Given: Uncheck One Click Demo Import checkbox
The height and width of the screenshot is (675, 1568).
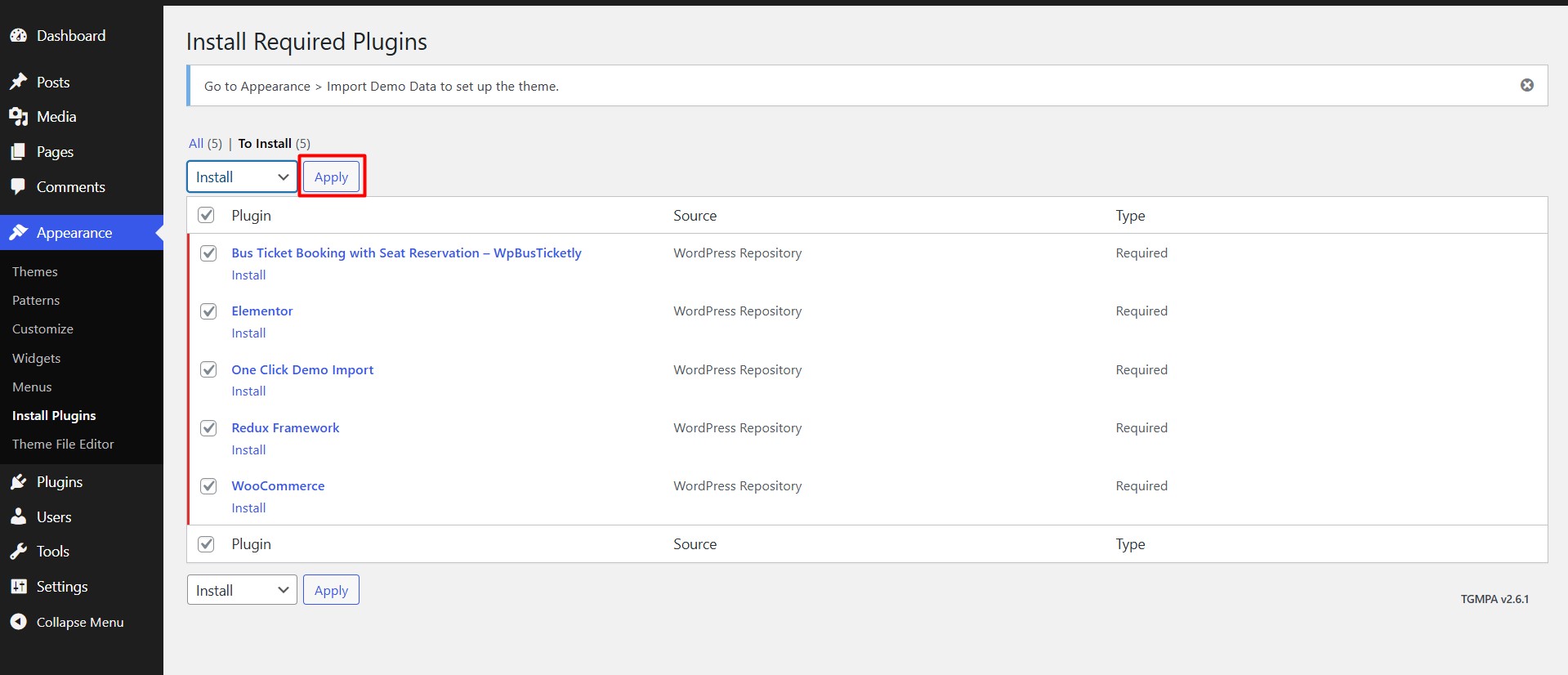Looking at the screenshot, I should pos(208,369).
